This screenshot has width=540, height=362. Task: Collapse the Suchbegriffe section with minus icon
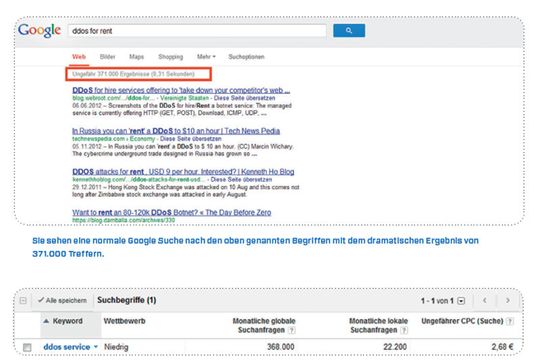[23, 301]
